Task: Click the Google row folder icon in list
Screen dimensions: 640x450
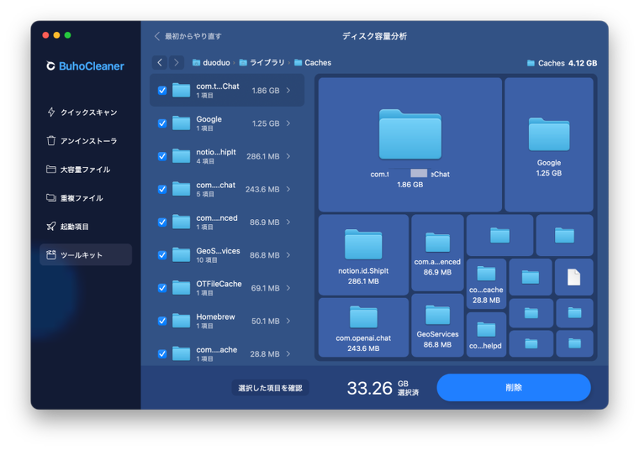Action: pos(181,123)
